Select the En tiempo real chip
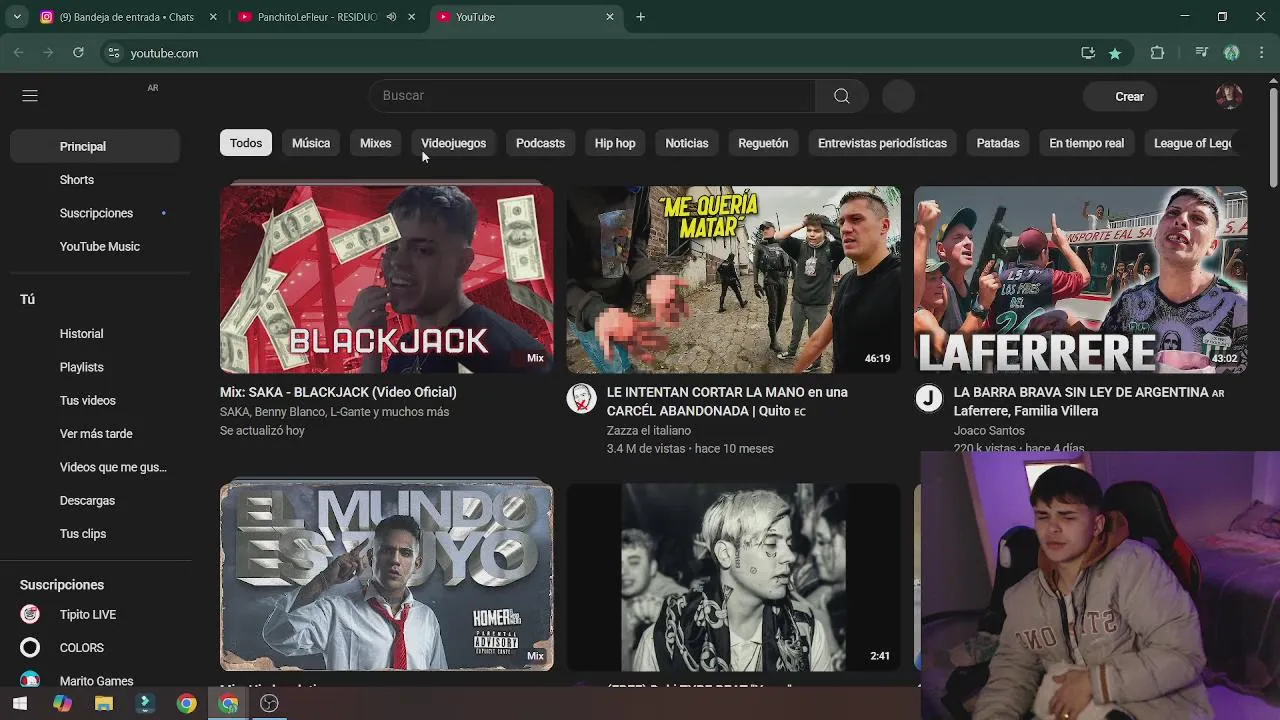Screen dimensions: 1280x720 [1086, 143]
